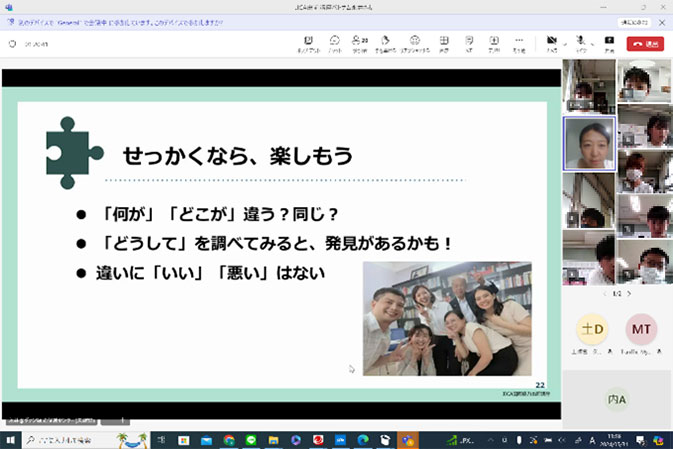Dismiss the device notification banner
This screenshot has width=673, height=449.
(x=662, y=22)
